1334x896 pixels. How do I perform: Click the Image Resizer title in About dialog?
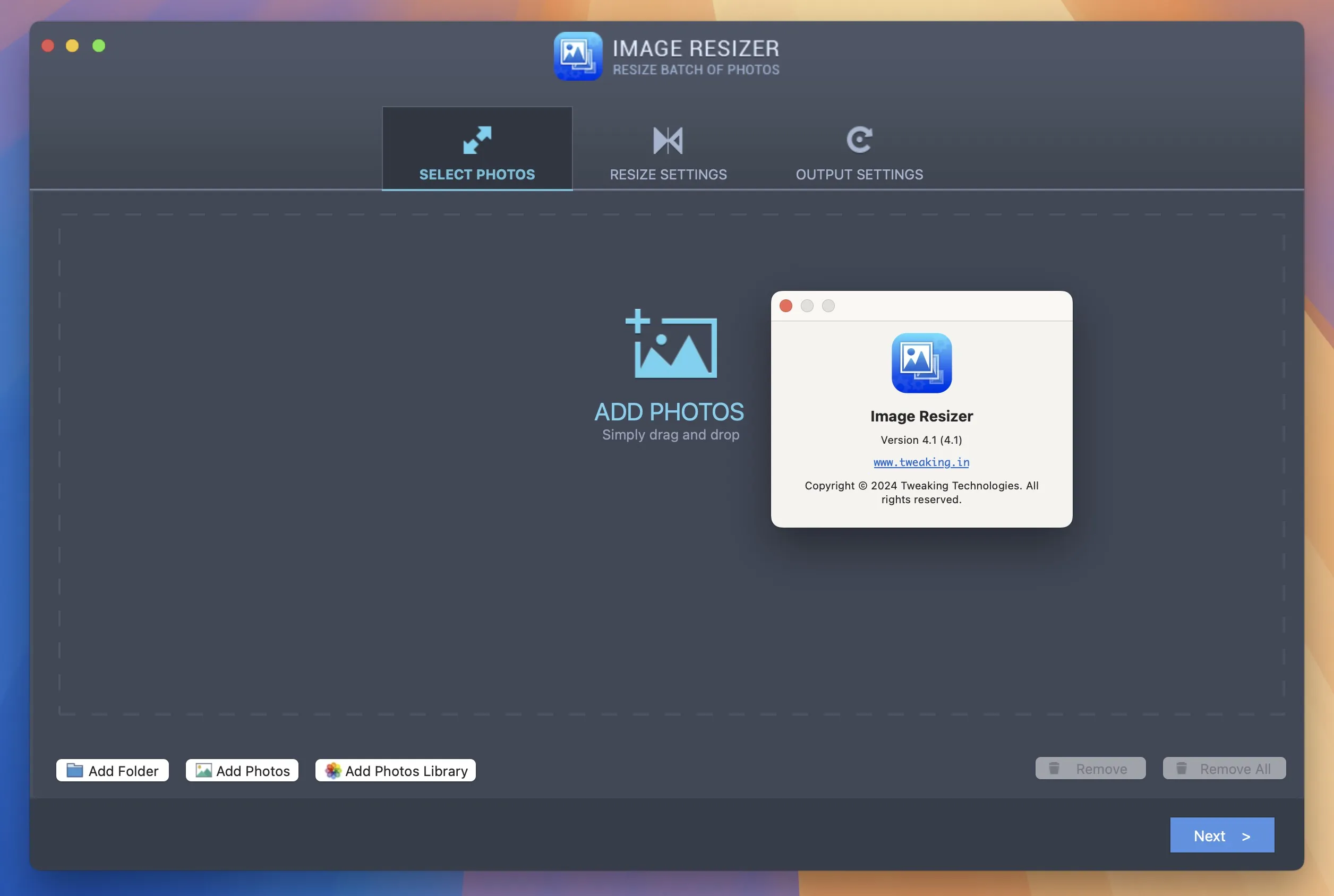(921, 416)
